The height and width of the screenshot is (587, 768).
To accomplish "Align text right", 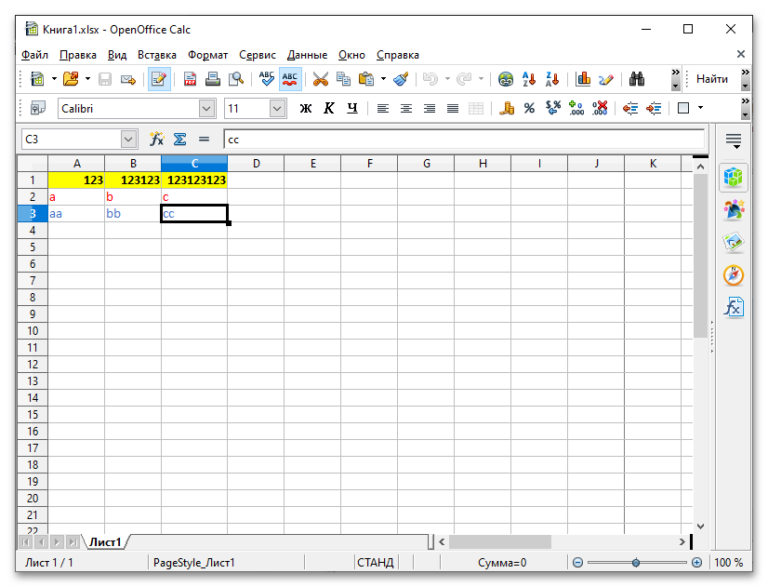I will (430, 108).
